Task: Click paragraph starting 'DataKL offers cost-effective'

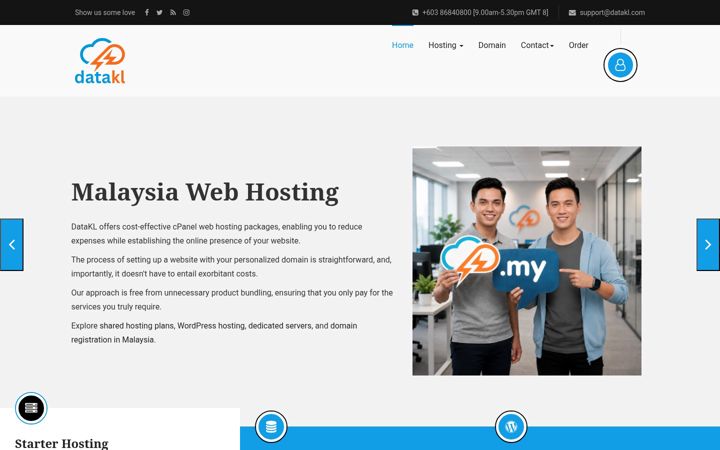Action: pos(217,234)
